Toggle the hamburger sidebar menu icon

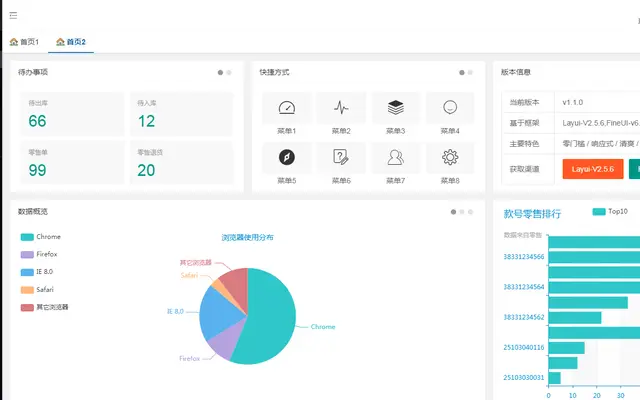tap(13, 16)
